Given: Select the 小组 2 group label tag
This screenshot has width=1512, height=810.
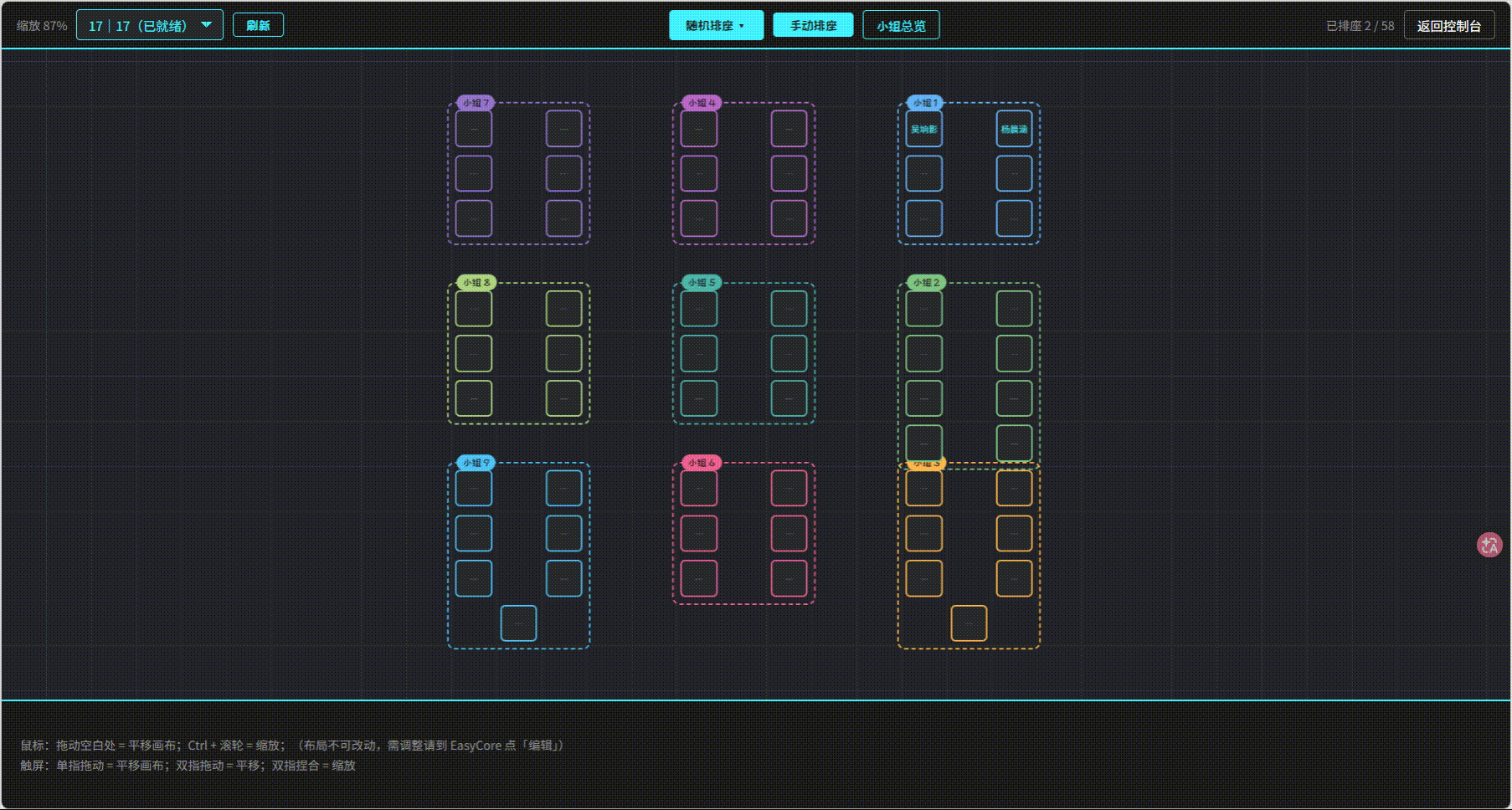Looking at the screenshot, I should click(926, 283).
